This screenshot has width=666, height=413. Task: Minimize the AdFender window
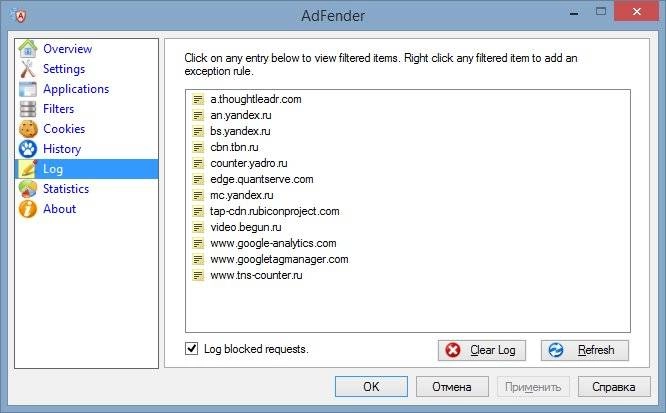[x=574, y=13]
